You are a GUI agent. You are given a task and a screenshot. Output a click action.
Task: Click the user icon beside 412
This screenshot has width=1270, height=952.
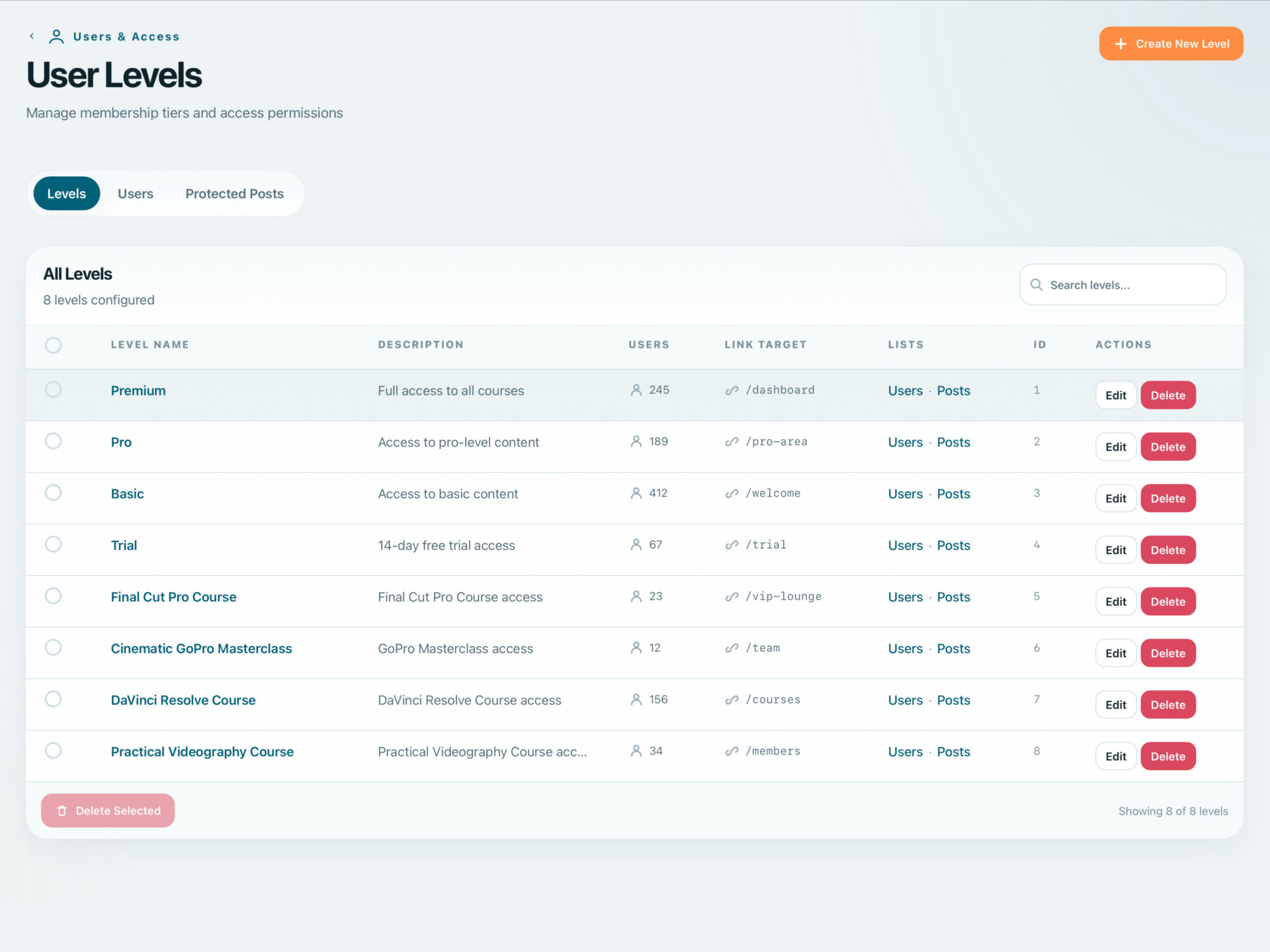coord(636,493)
